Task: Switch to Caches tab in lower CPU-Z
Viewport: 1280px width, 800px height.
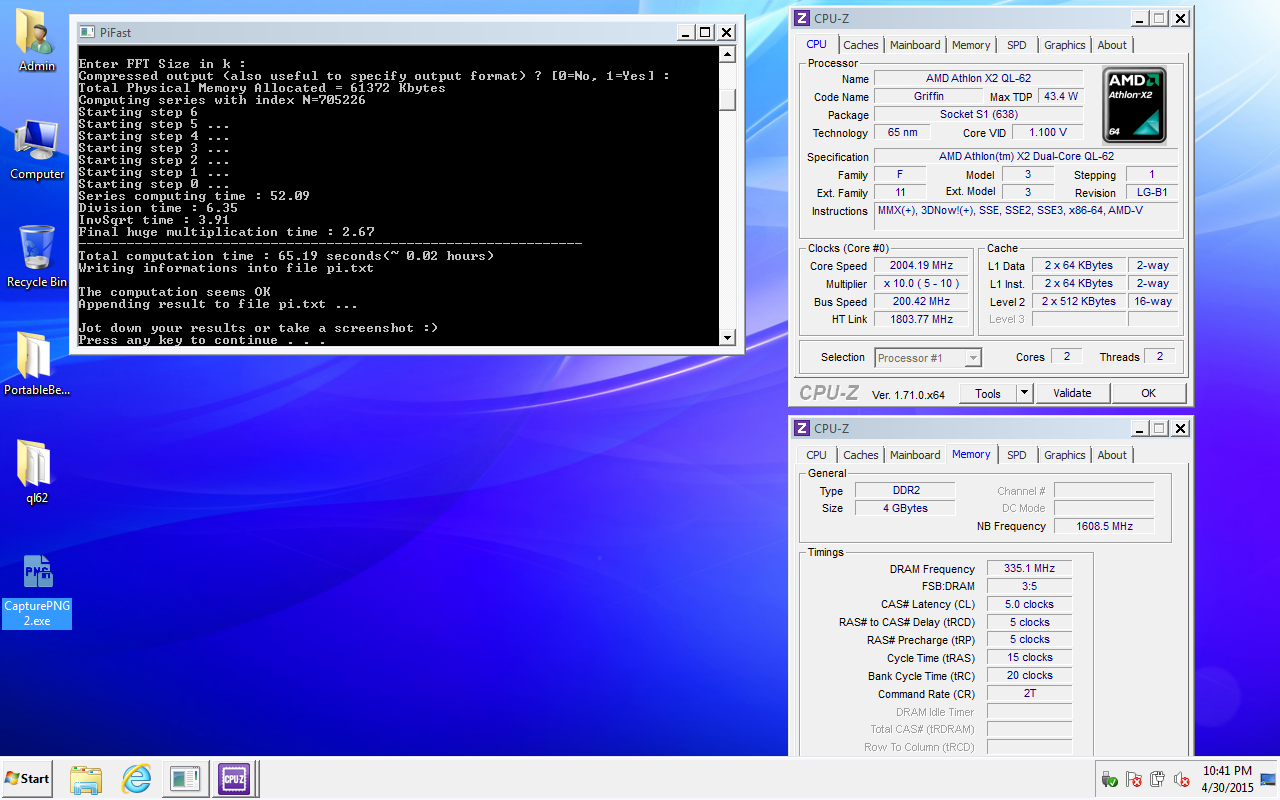Action: pyautogui.click(x=861, y=455)
